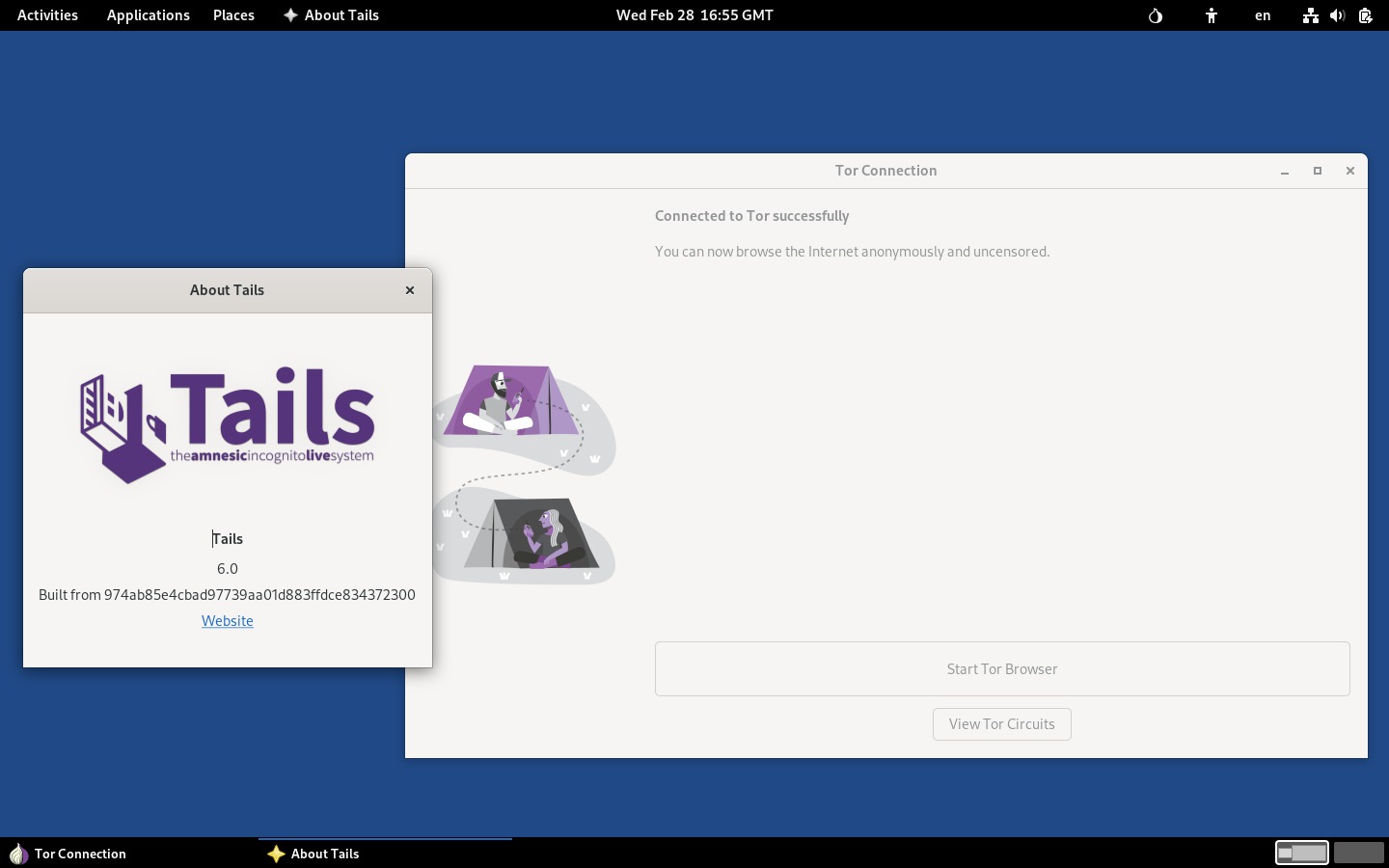Open the Places menu

[x=233, y=15]
